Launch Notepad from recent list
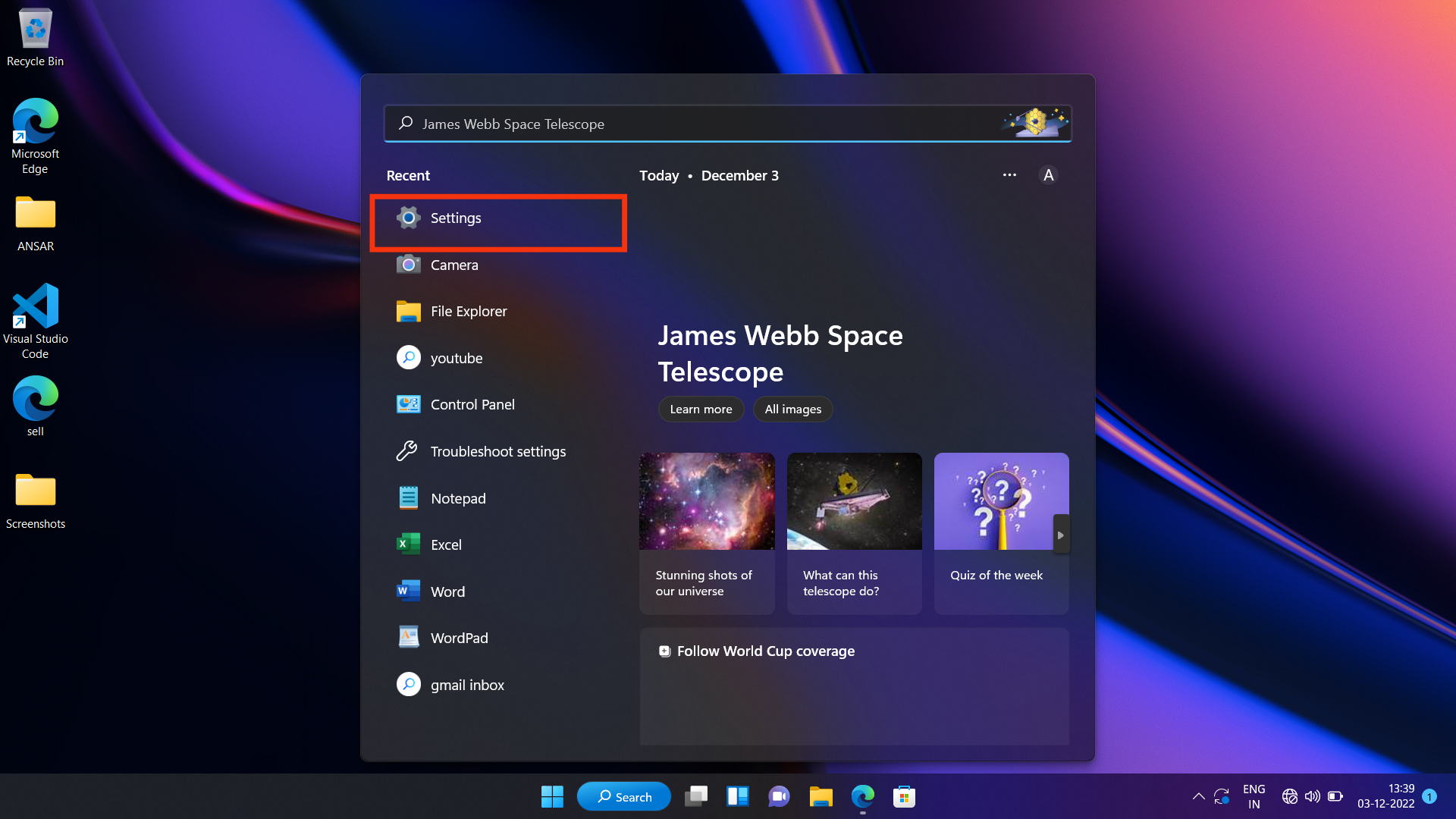Image resolution: width=1456 pixels, height=819 pixels. 499,498
